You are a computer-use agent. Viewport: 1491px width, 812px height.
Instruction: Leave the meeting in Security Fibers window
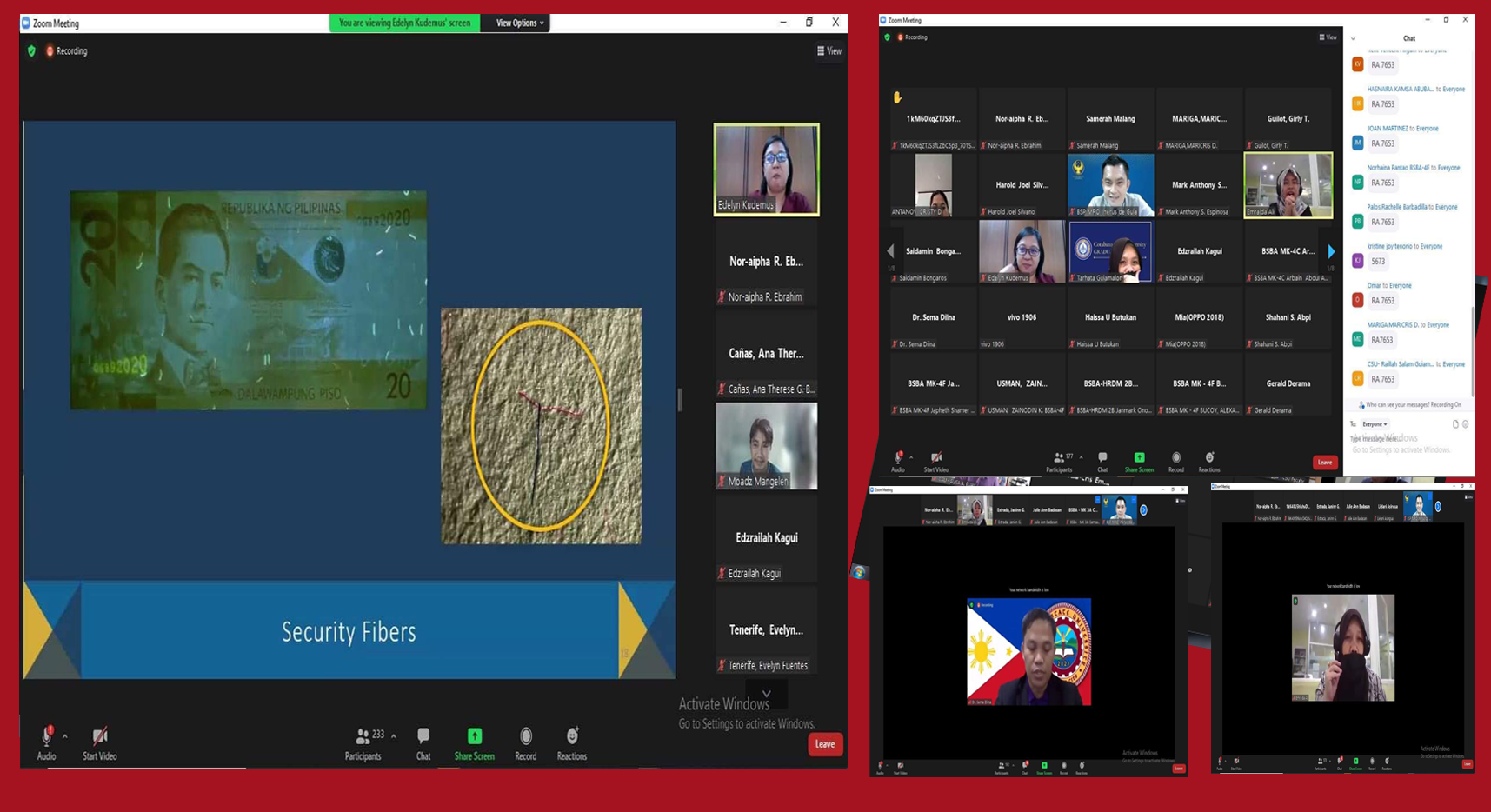pyautogui.click(x=825, y=744)
